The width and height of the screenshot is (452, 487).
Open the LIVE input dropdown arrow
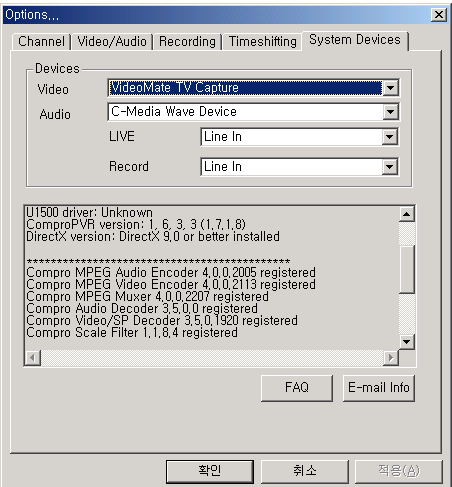(x=389, y=137)
